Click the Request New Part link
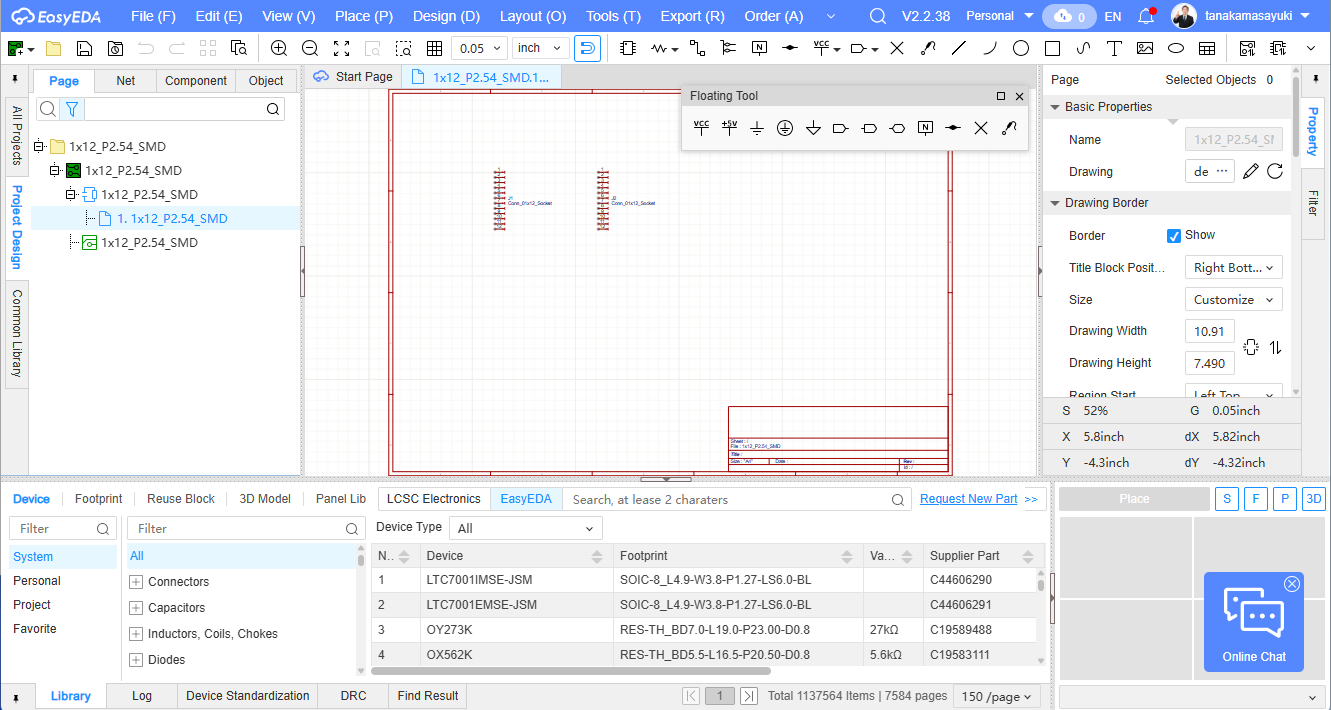 (x=968, y=498)
